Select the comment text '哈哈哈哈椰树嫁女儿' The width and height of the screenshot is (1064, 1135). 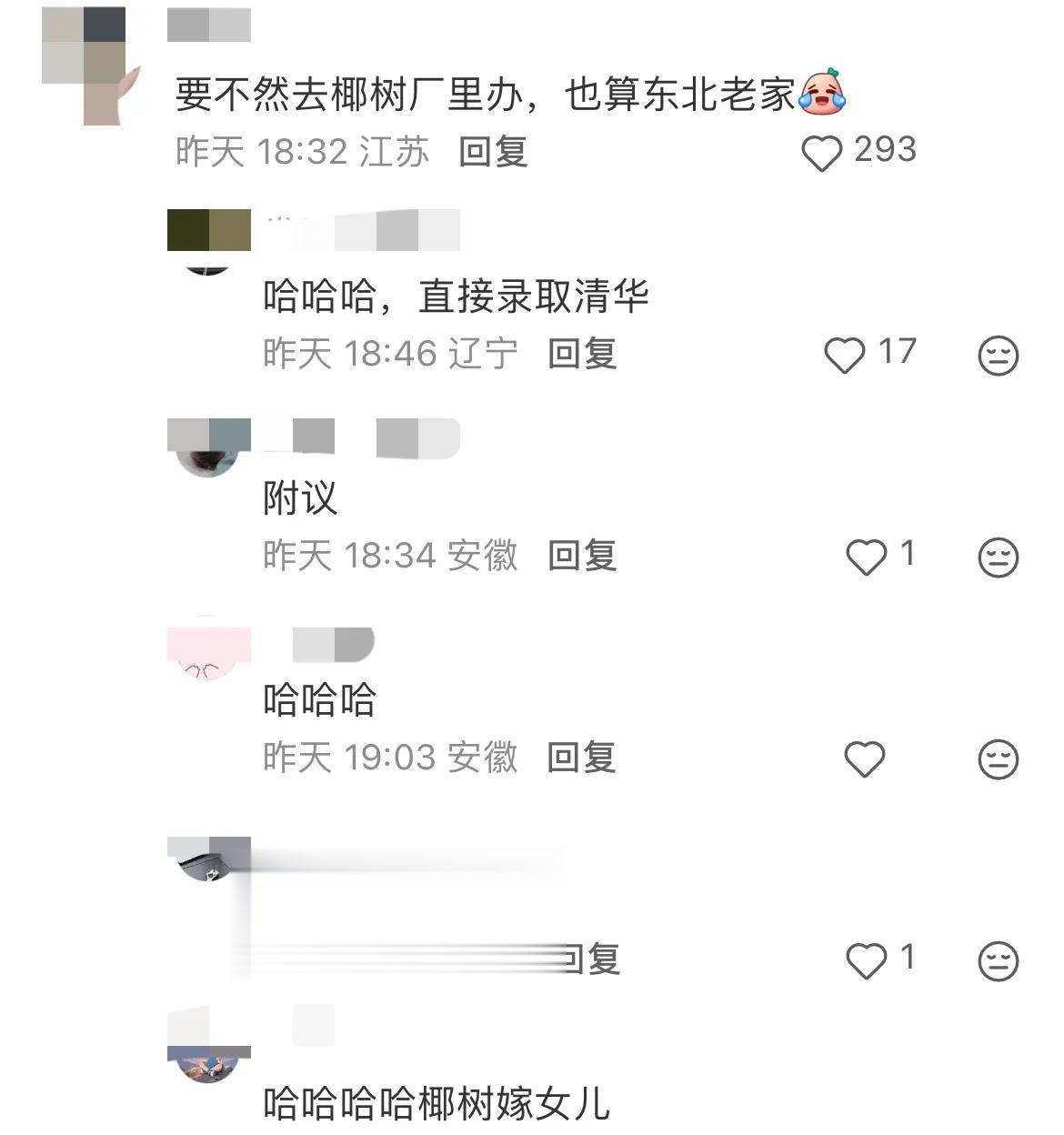436,1103
